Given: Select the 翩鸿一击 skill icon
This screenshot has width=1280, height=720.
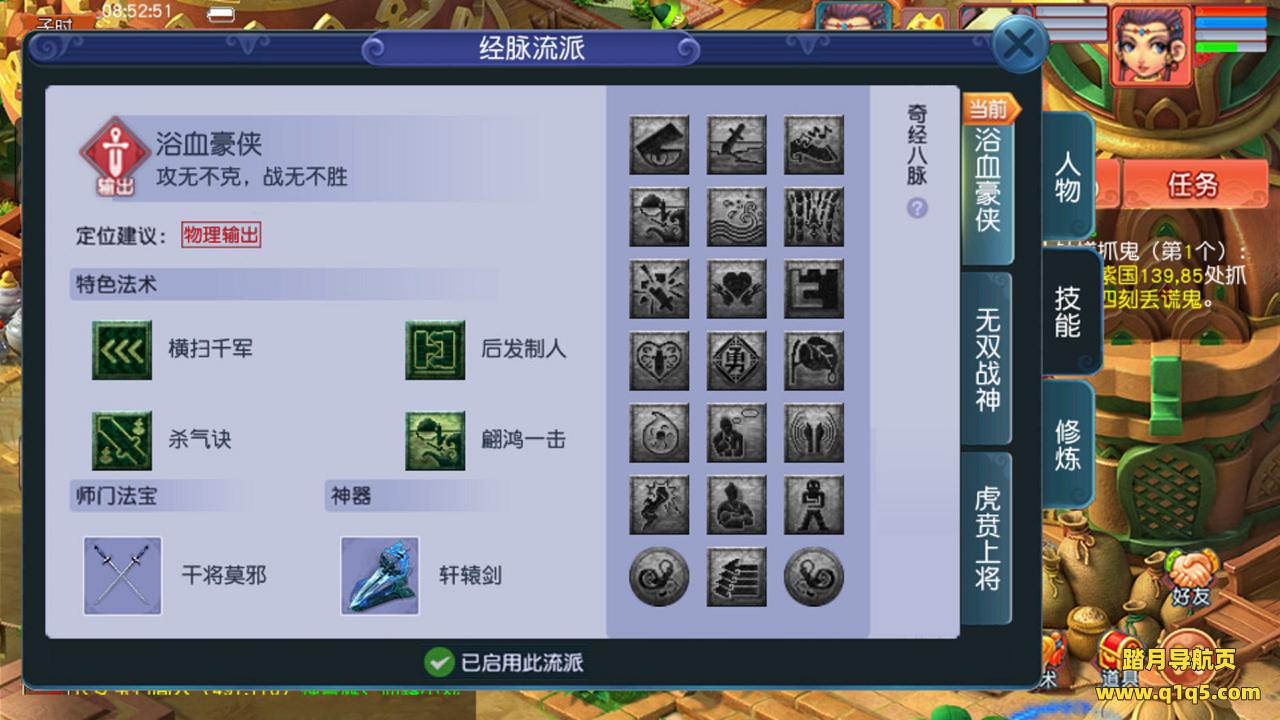Looking at the screenshot, I should (435, 441).
